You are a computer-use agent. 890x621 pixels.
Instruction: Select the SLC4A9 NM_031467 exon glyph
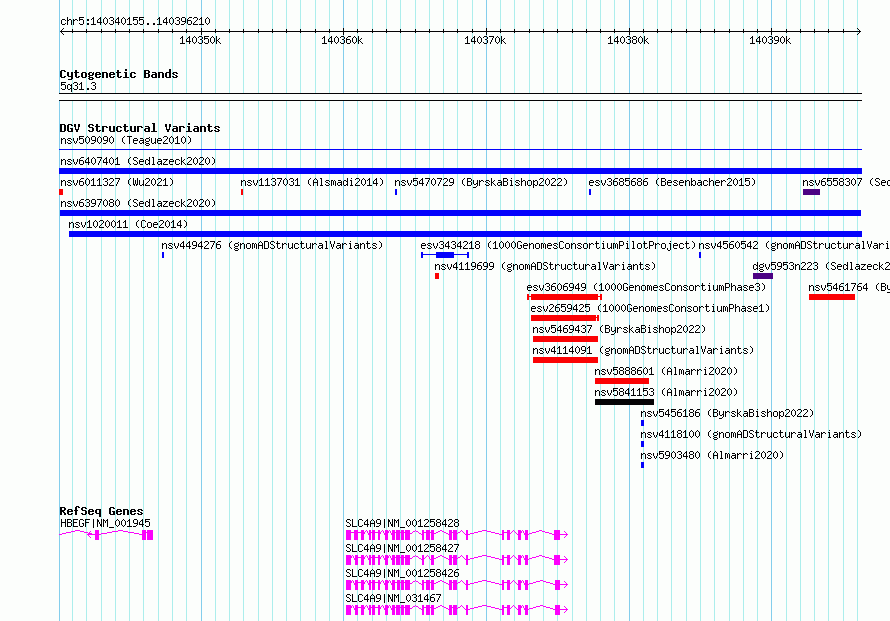tap(457, 610)
